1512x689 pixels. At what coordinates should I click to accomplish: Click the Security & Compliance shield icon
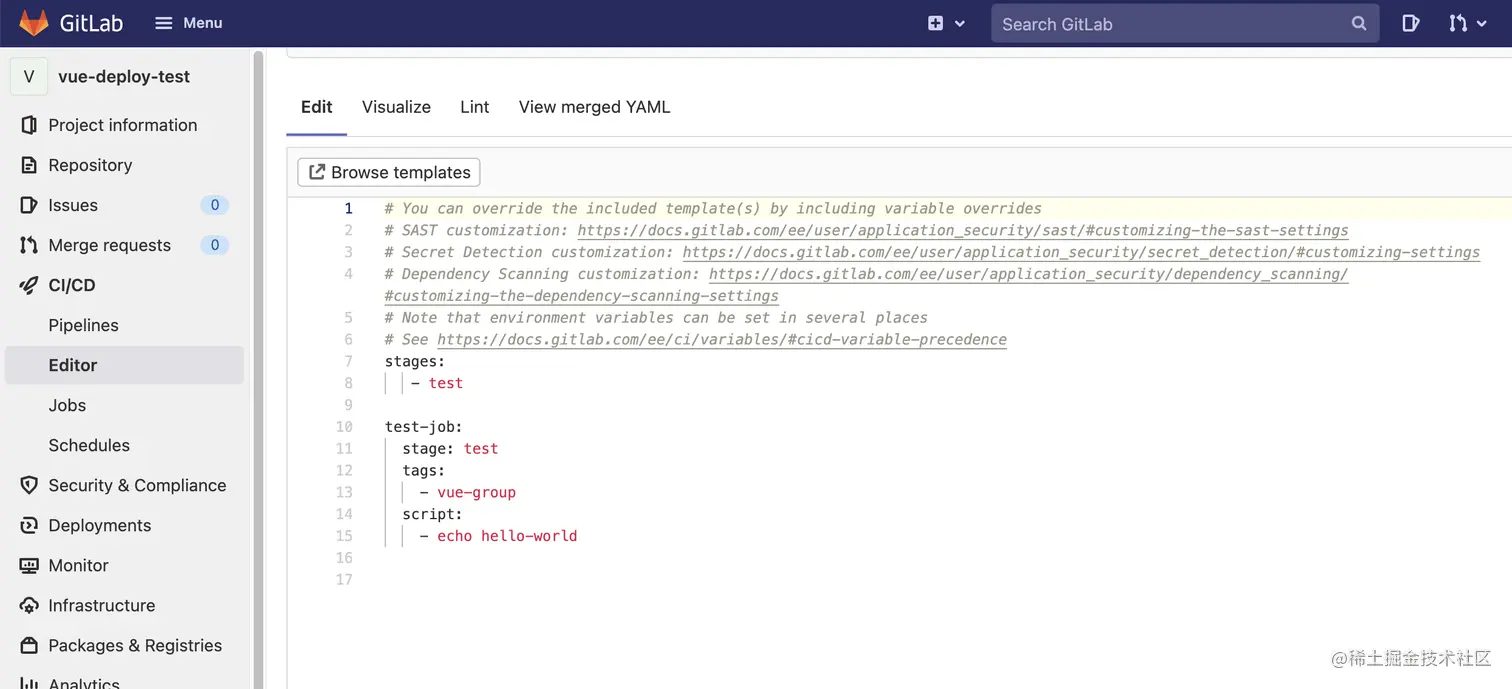(x=29, y=485)
